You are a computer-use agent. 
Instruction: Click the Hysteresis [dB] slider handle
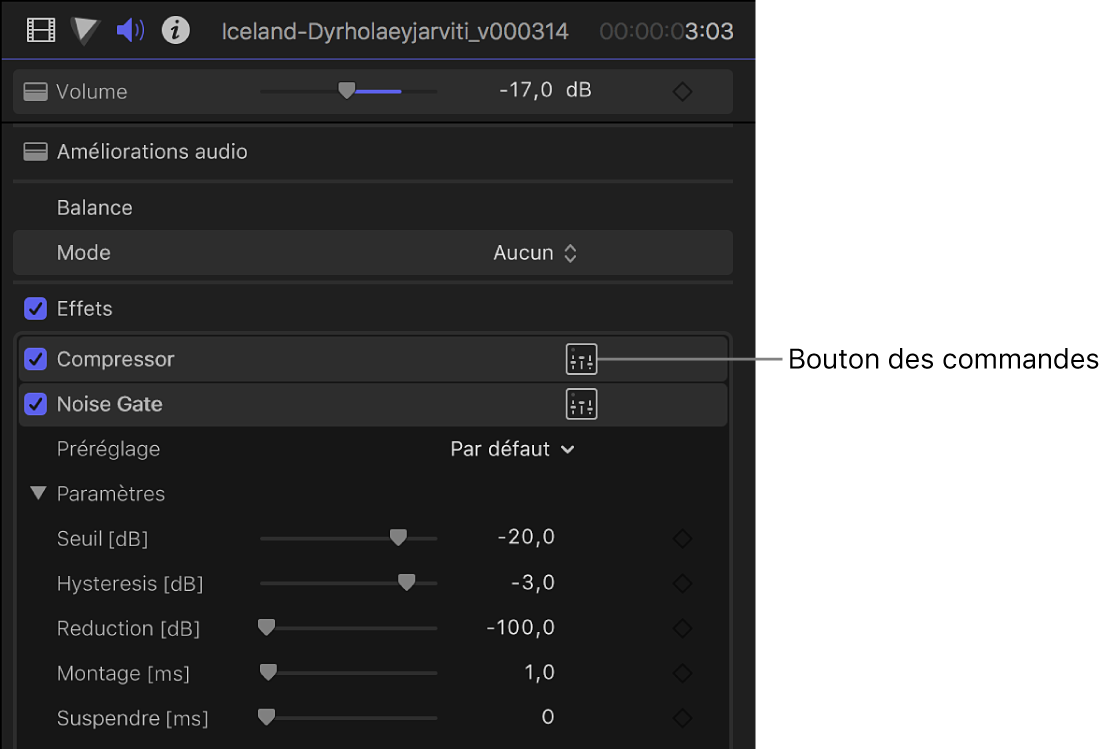405,582
